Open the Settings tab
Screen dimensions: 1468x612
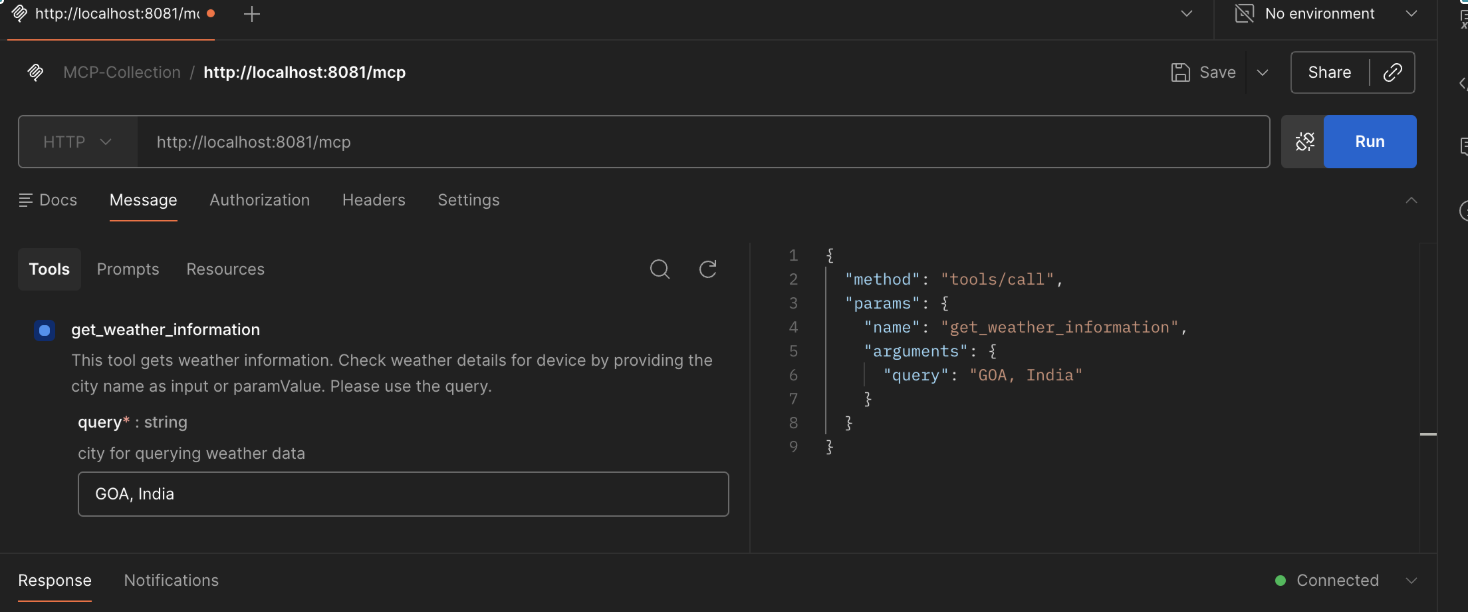click(468, 200)
